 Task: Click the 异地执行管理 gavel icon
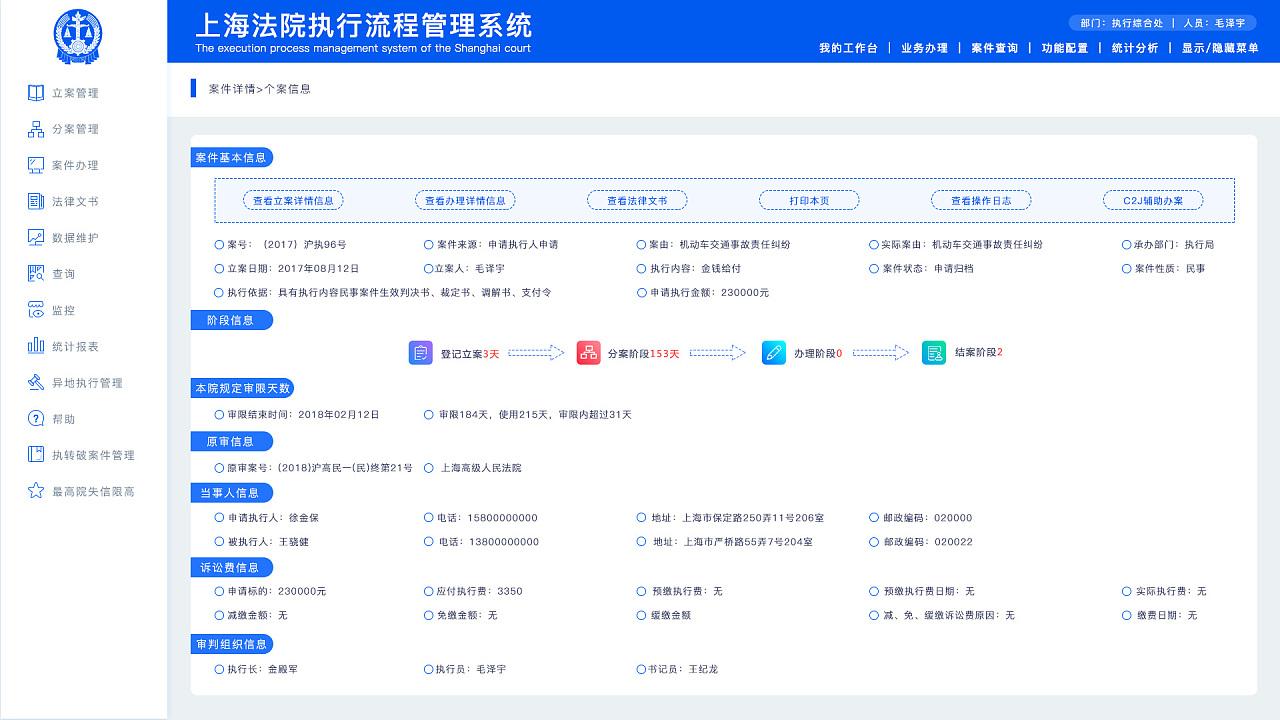(x=36, y=383)
